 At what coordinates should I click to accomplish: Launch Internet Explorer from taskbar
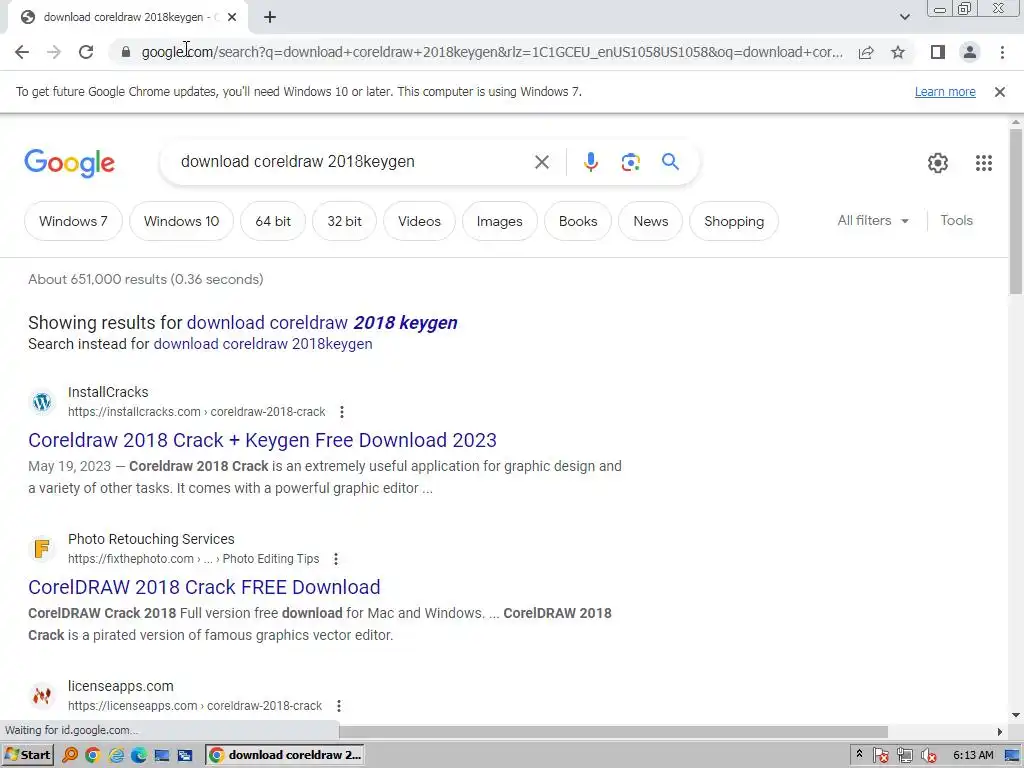tap(116, 755)
